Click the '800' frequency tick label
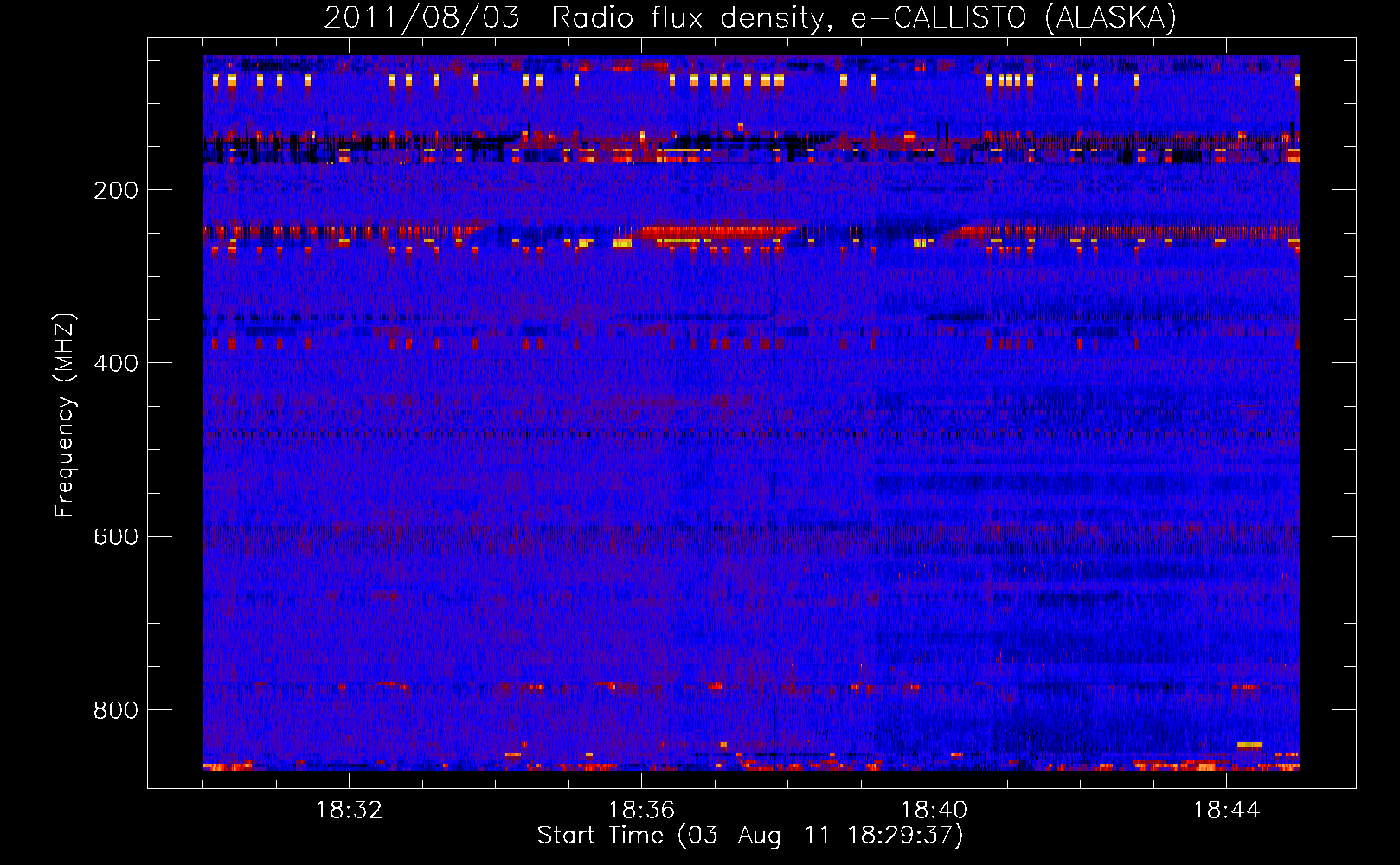1400x865 pixels. tap(116, 710)
